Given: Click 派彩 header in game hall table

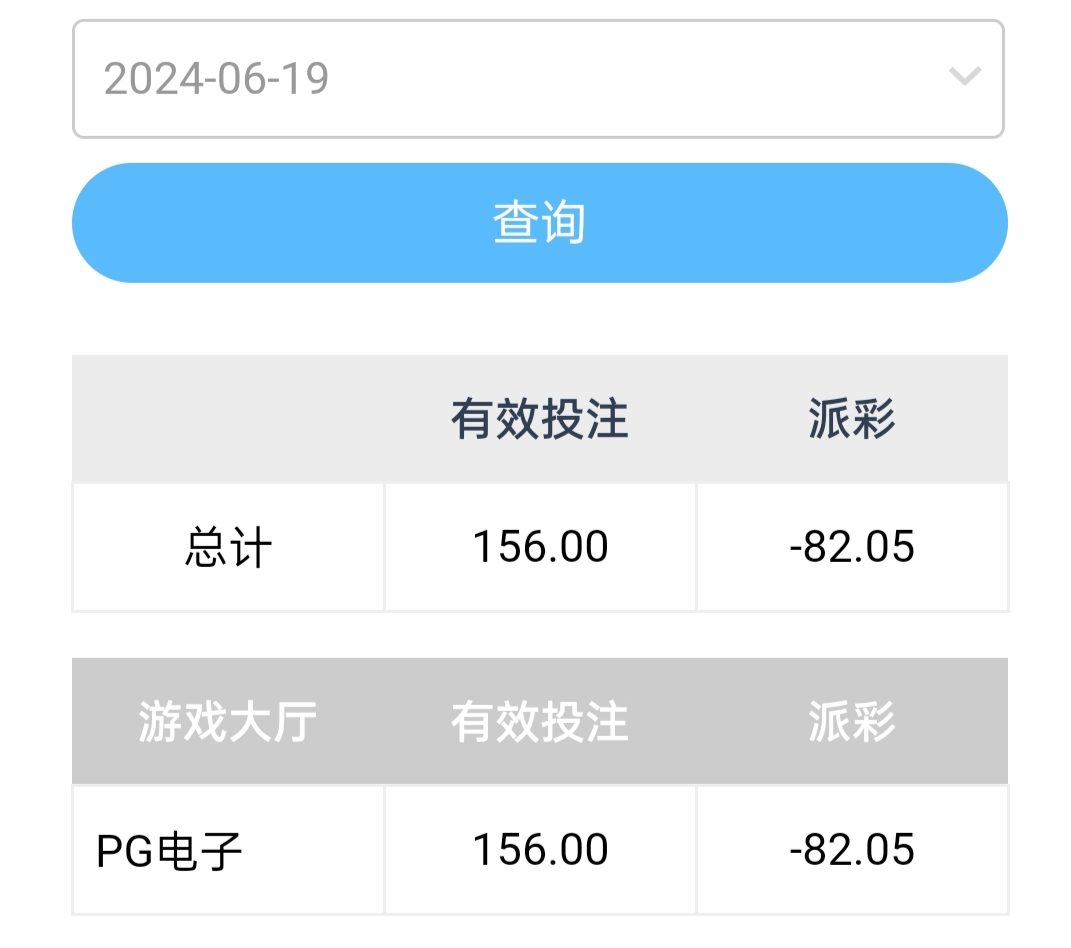Looking at the screenshot, I should pyautogui.click(x=852, y=721).
